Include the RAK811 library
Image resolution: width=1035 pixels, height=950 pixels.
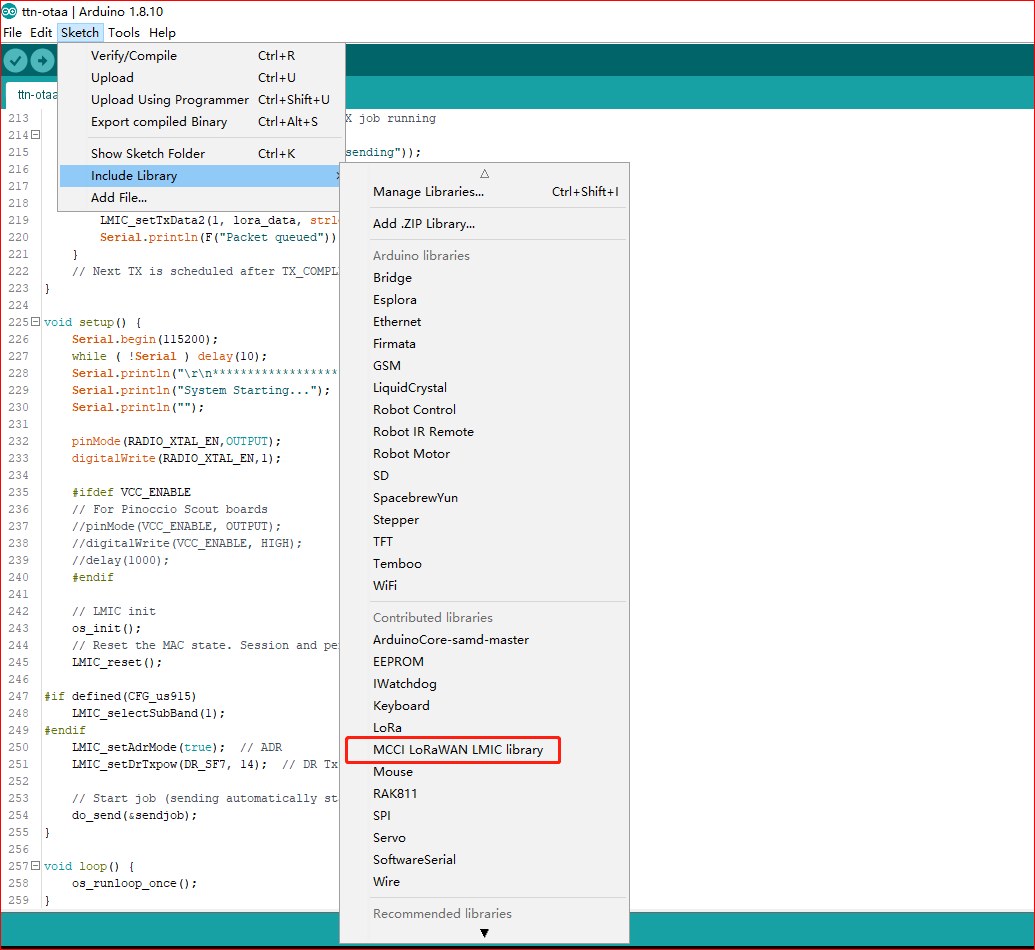(484, 794)
